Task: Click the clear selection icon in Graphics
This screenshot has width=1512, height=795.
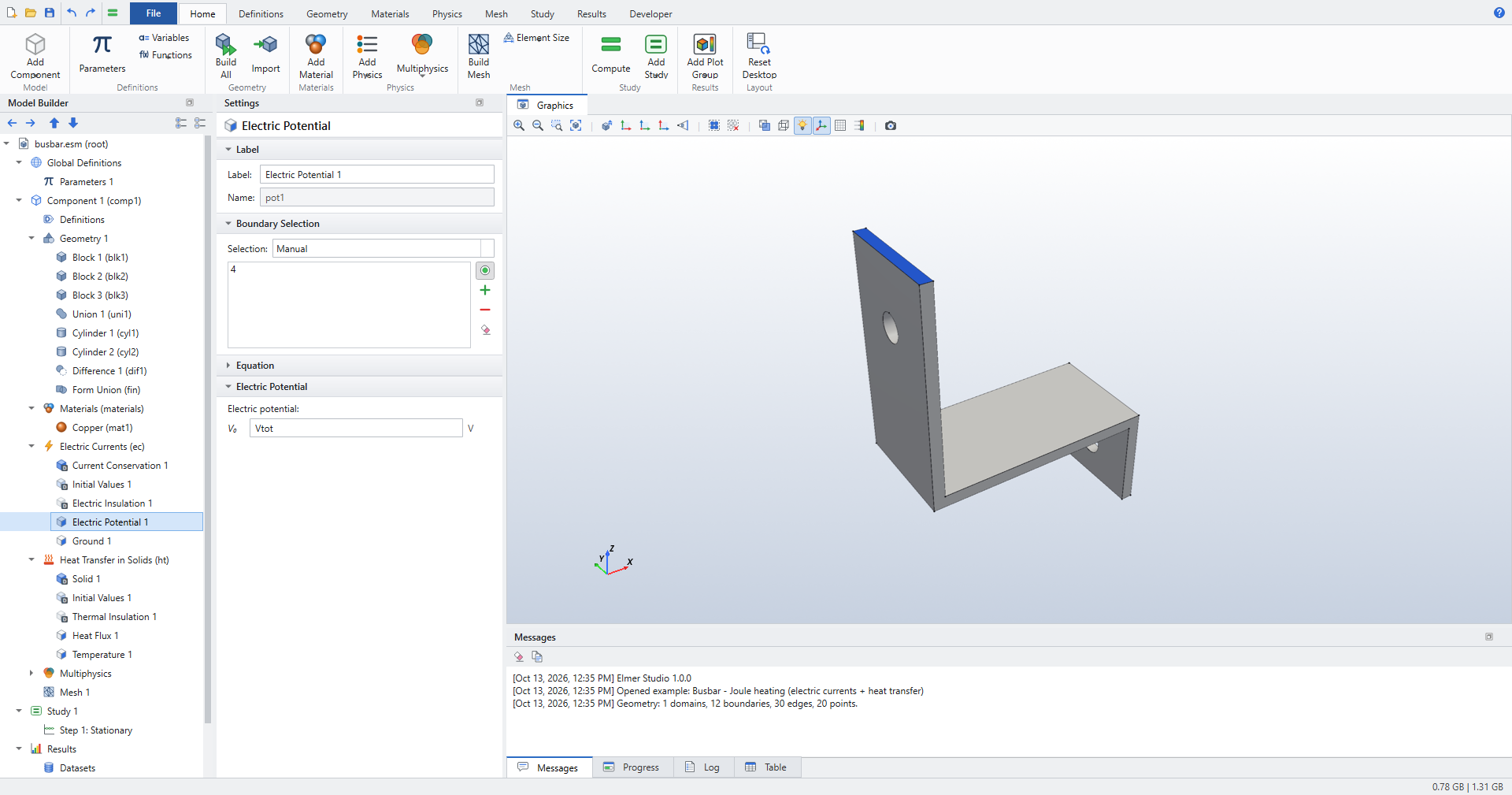Action: (x=733, y=125)
